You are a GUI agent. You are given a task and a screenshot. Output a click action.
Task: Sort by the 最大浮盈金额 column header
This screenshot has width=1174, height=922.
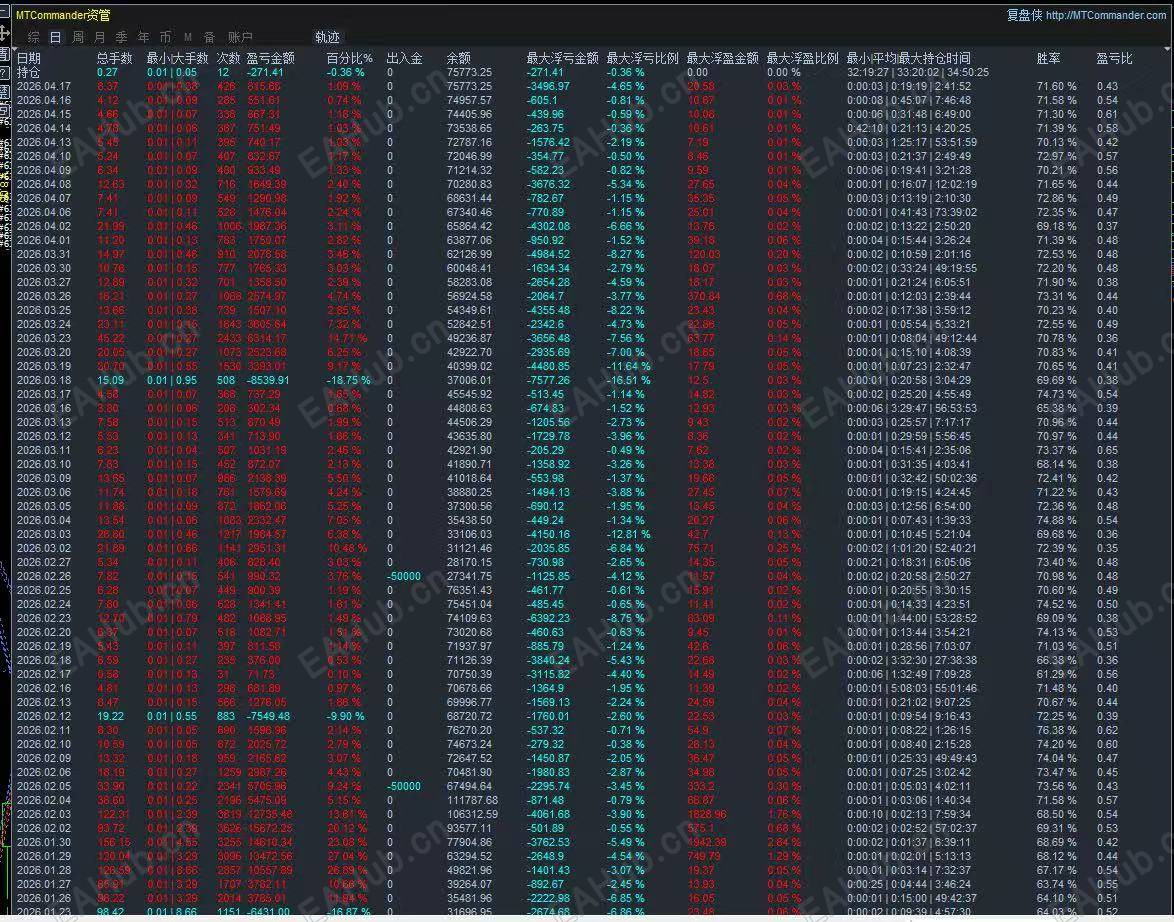tap(723, 58)
